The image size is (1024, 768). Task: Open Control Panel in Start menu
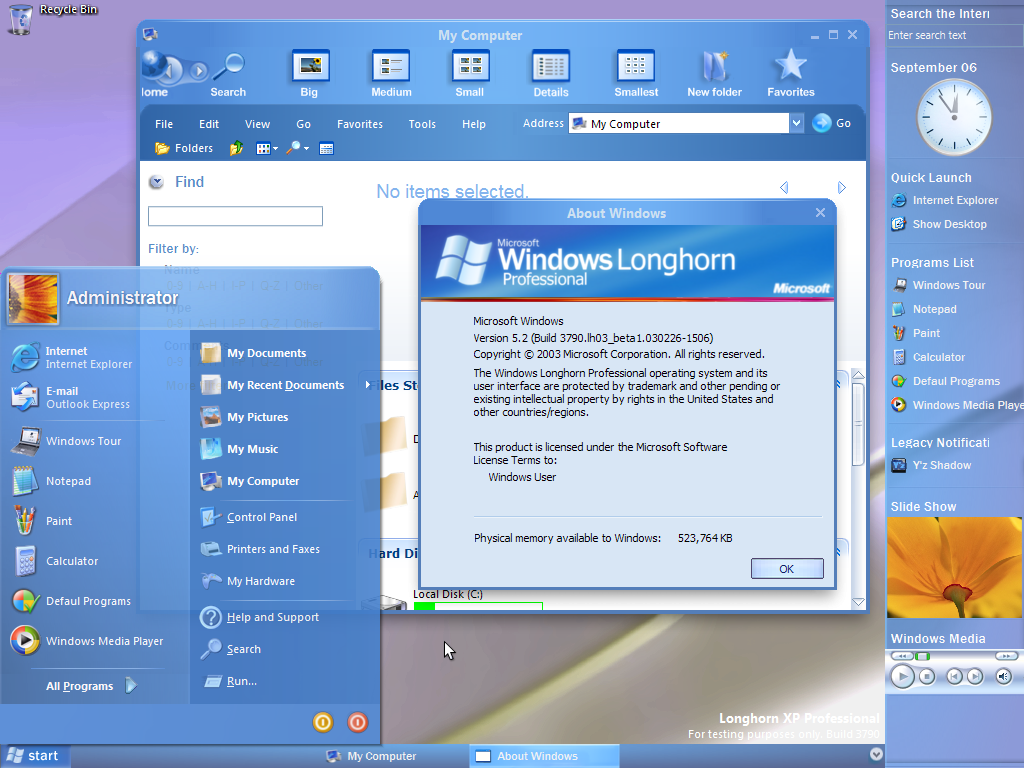[248, 517]
